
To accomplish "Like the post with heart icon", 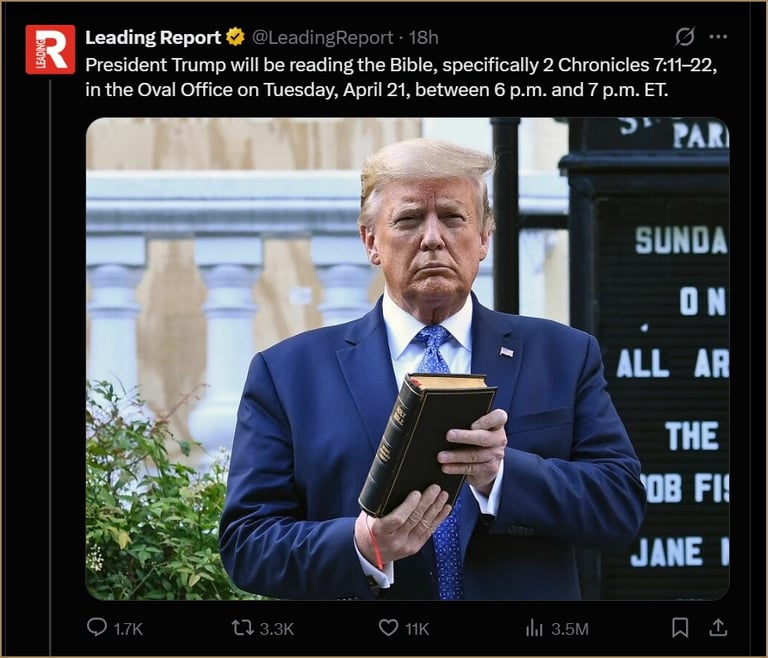I will pyautogui.click(x=388, y=628).
